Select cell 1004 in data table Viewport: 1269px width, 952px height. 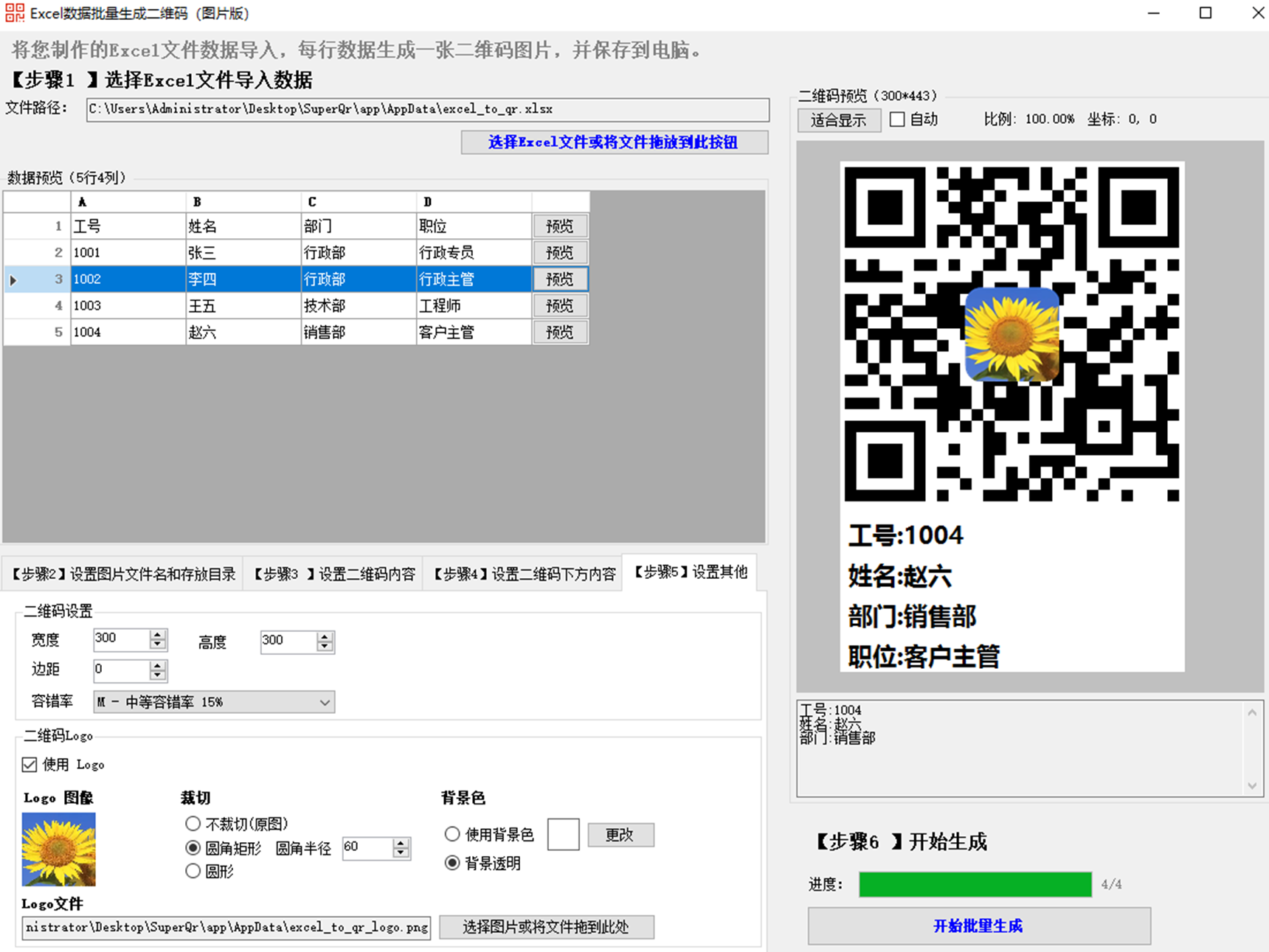coord(128,333)
